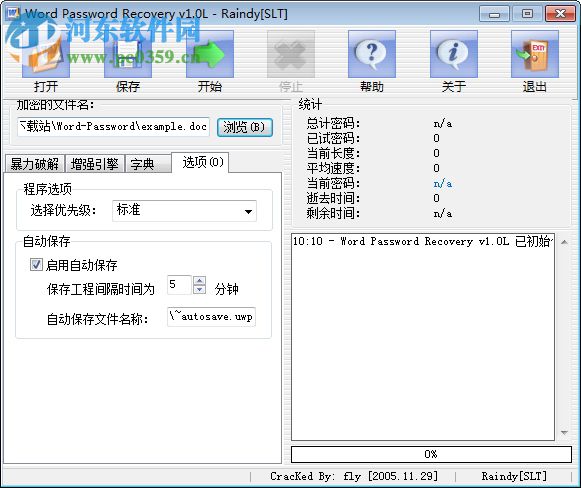Click the 当前长度 label
Viewport: 581px width, 488px height.
pyautogui.click(x=333, y=153)
